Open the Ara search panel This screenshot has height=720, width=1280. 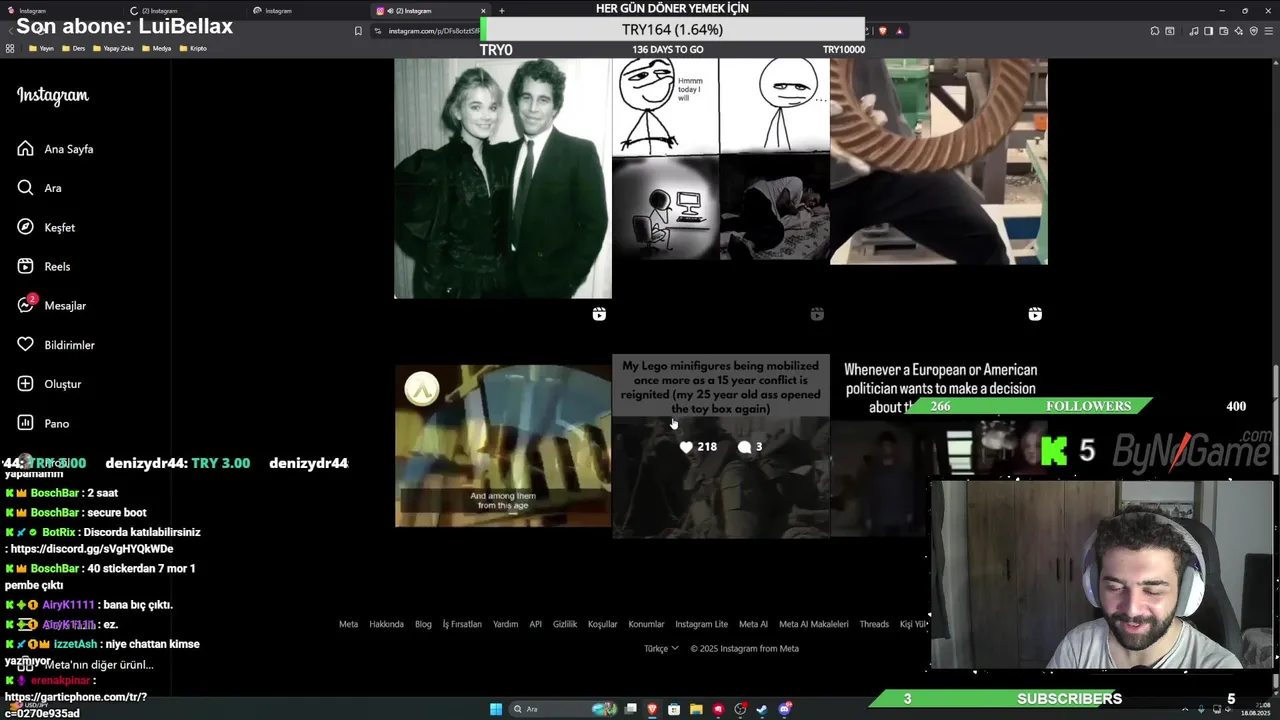40,188
